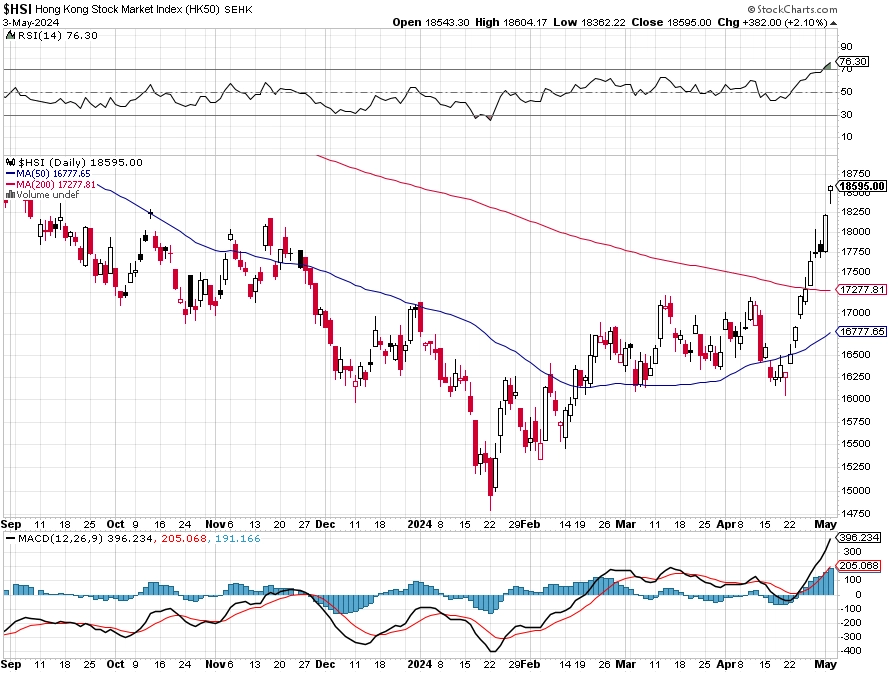Screen dimensions: 891x673
Task: Click the 2024 label on the price chart axis
Action: [x=419, y=524]
